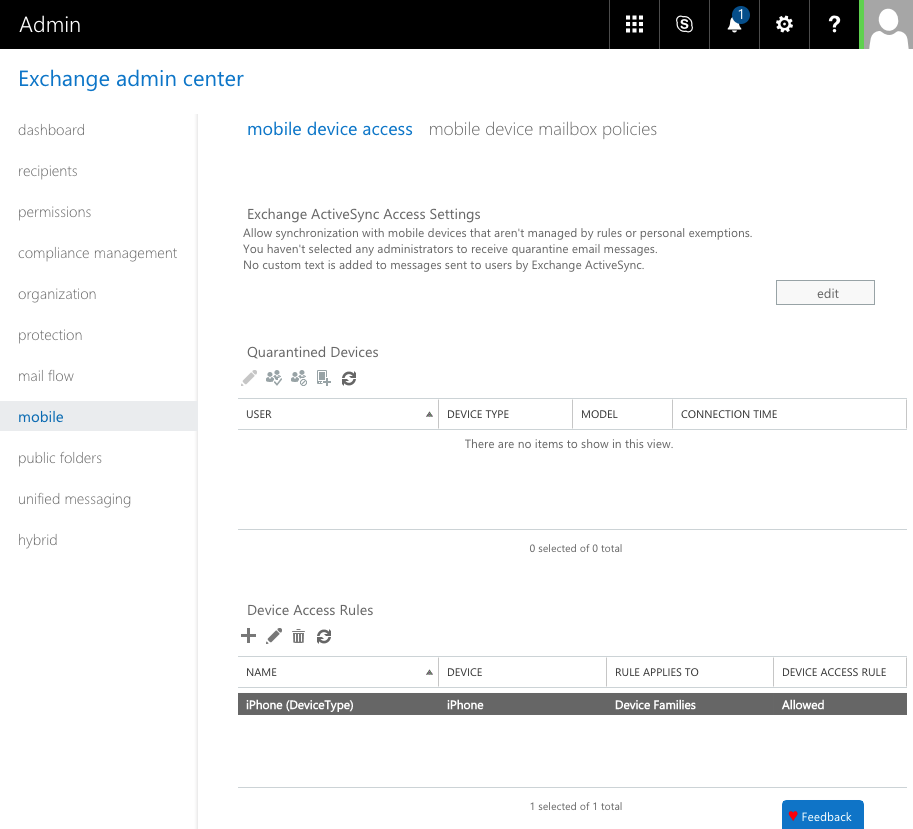Open the compliance management section
This screenshot has width=913, height=829.
tap(96, 253)
